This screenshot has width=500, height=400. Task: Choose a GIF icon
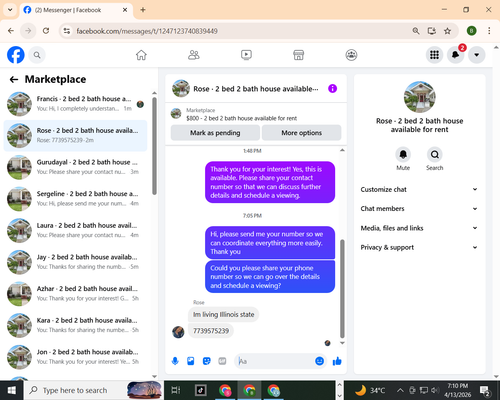click(x=222, y=361)
